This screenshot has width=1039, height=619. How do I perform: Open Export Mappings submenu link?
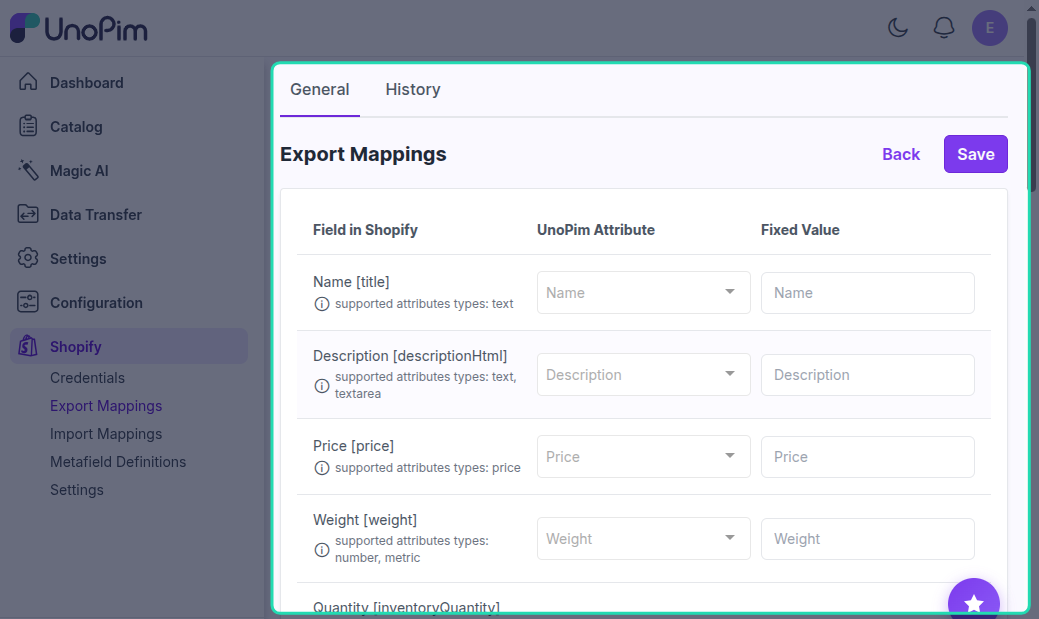[x=106, y=406]
